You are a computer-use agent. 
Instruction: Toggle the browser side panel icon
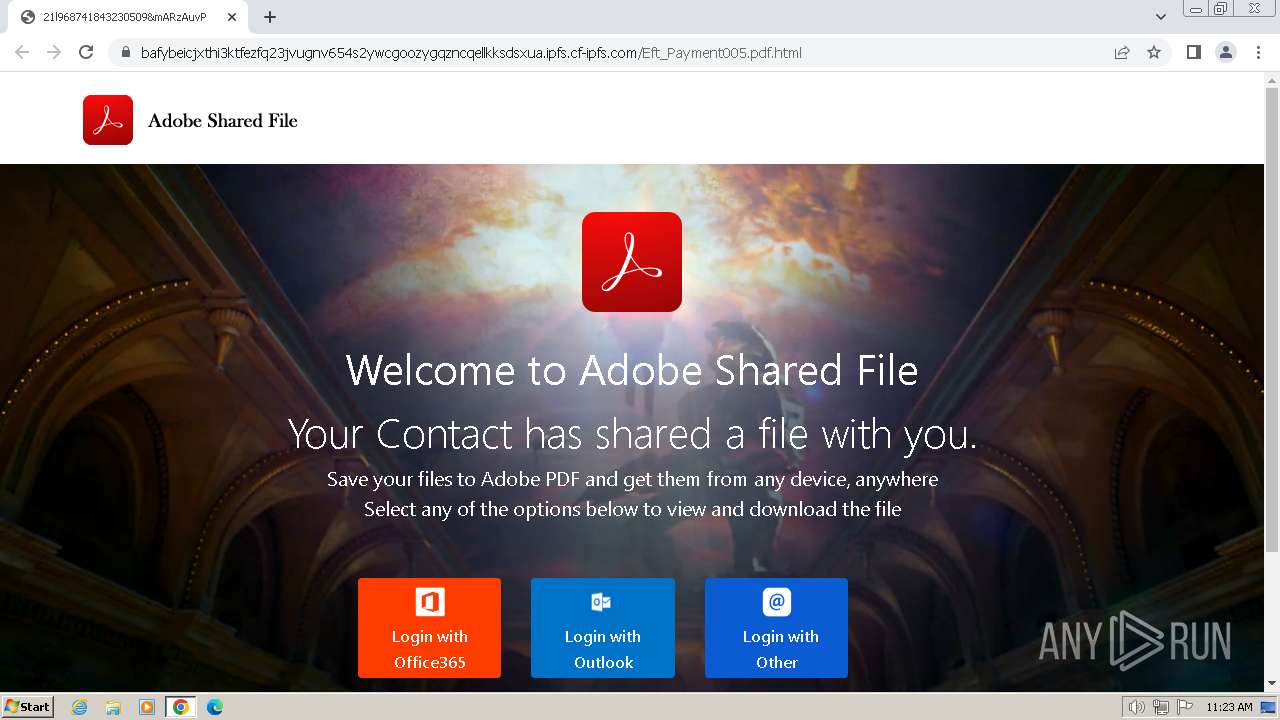pyautogui.click(x=1194, y=52)
